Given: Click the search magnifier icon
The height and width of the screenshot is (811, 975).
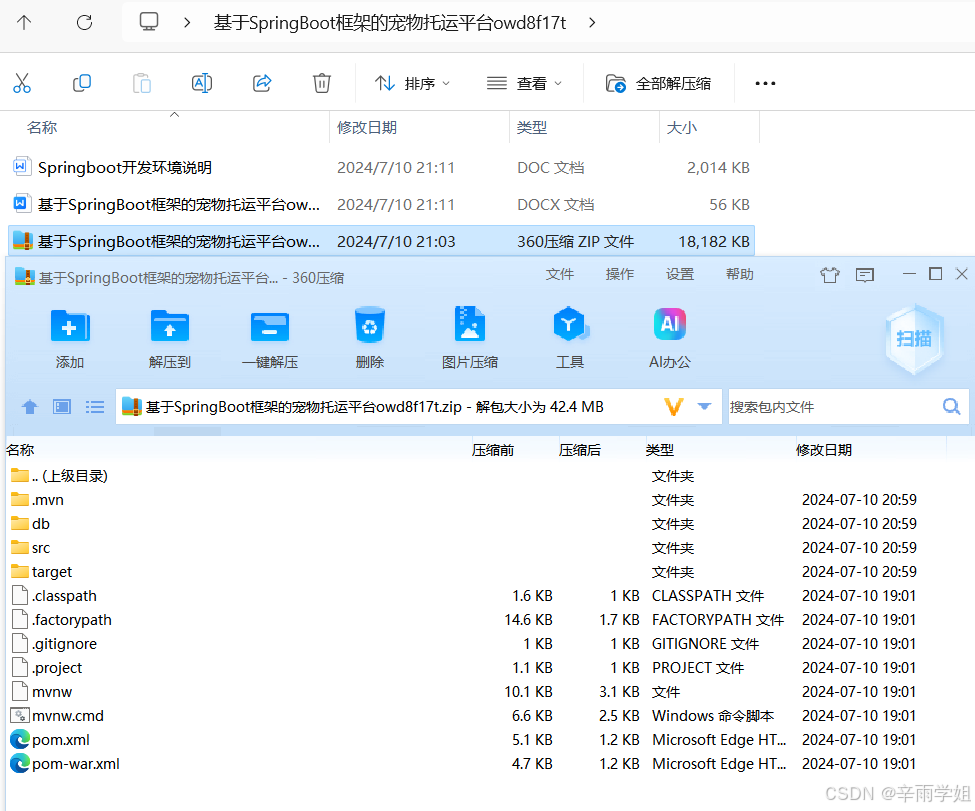Looking at the screenshot, I should [x=951, y=407].
